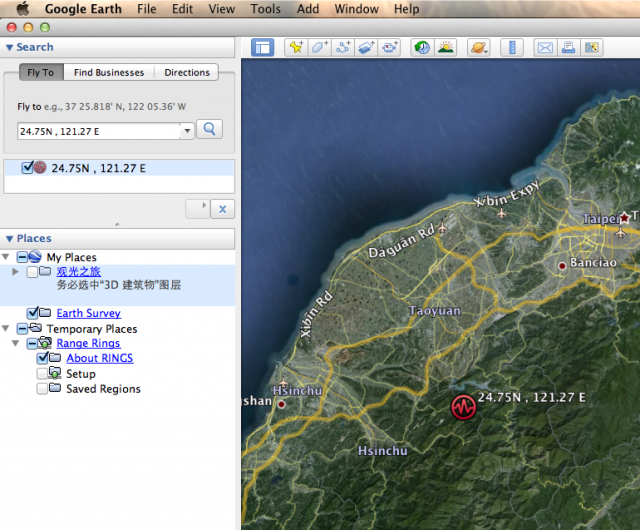Screen dimensions: 640x530
Task: Add a path from the toolbar
Action: [x=343, y=47]
